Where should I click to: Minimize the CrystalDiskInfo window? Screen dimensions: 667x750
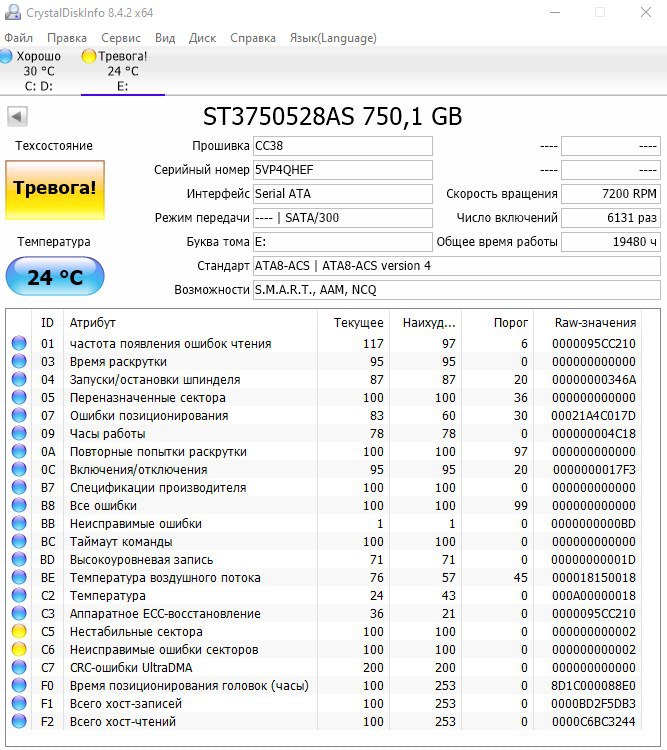click(555, 12)
